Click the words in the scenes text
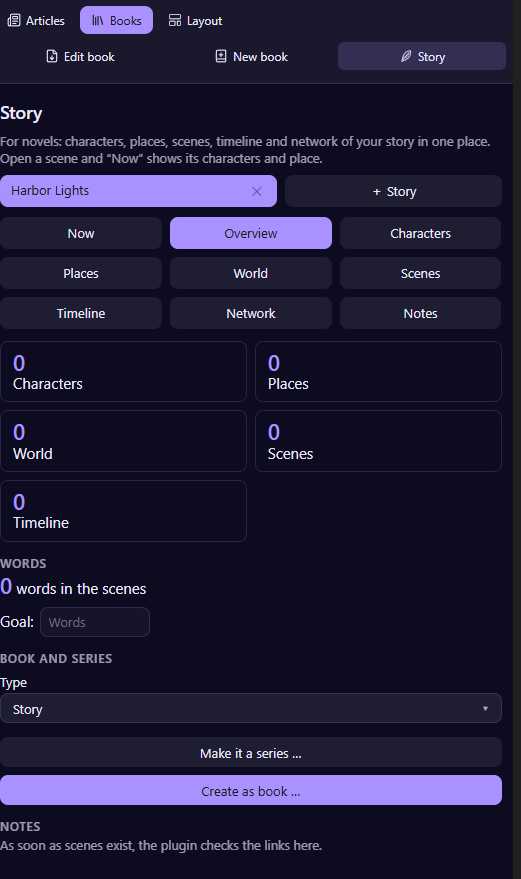Viewport: 521px width, 879px height. click(x=81, y=589)
